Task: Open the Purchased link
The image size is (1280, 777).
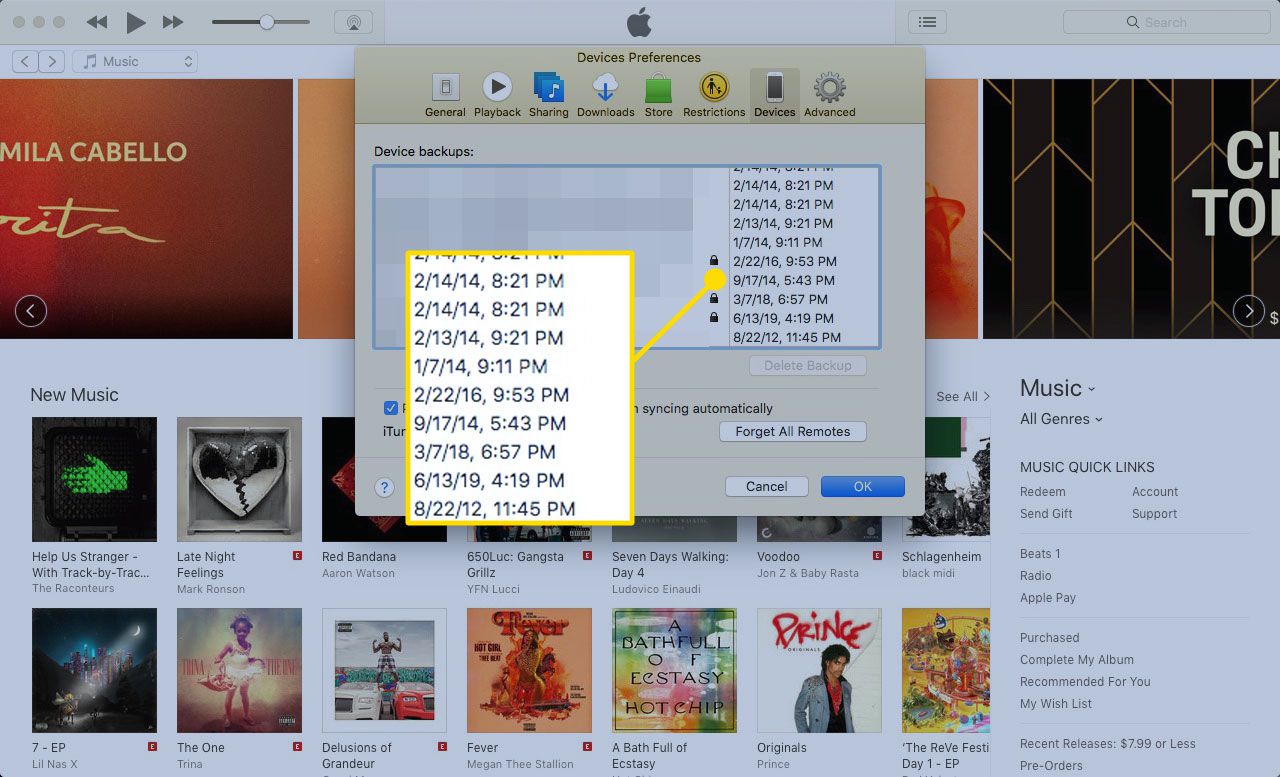Action: 1050,638
